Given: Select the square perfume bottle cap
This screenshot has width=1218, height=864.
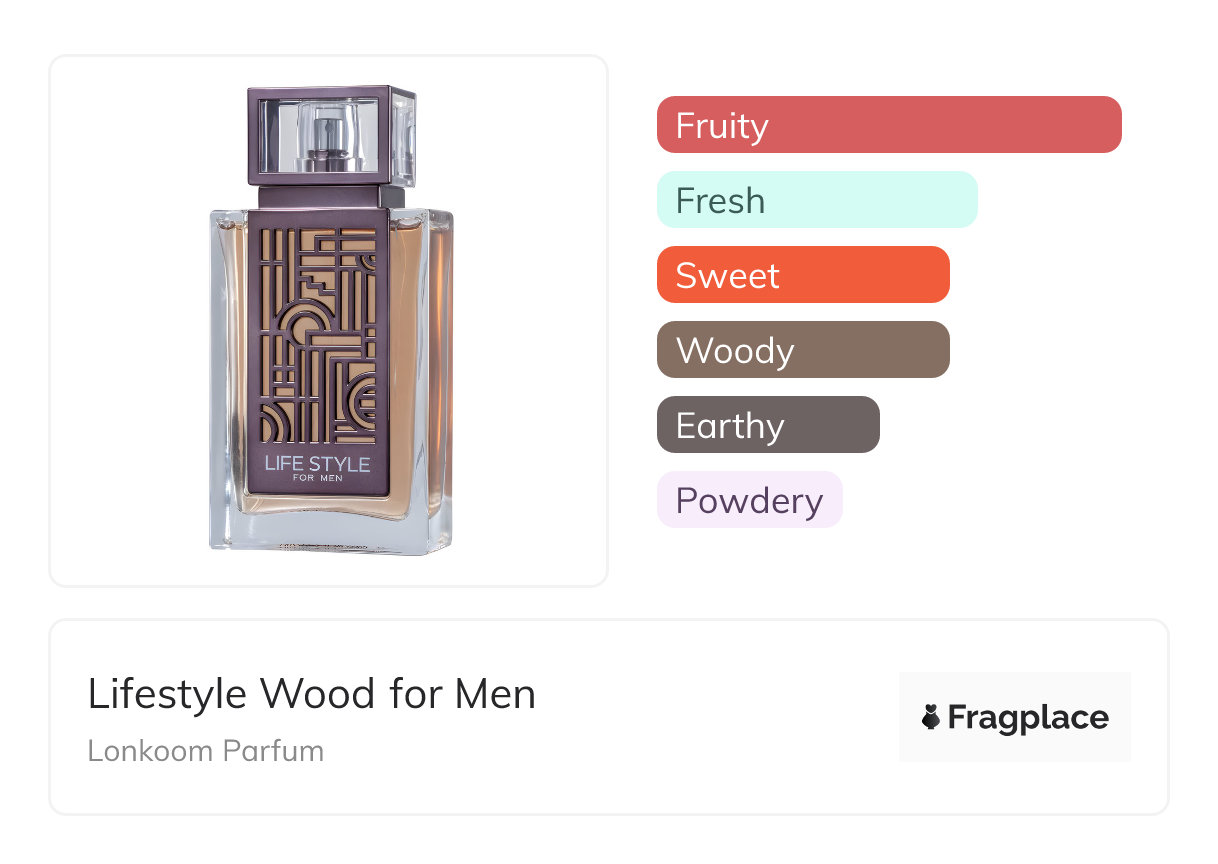Looking at the screenshot, I should coord(331,135).
